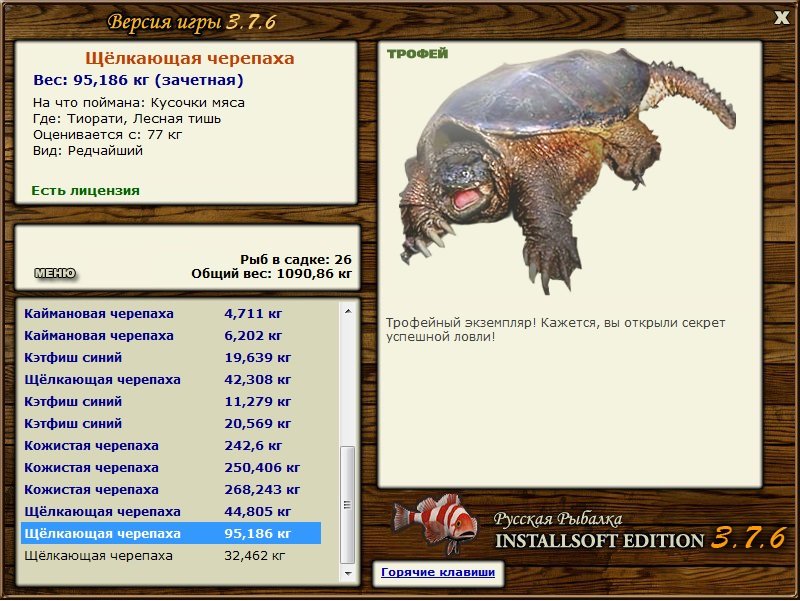Select Кожистая черепаха 250,406 кг entry
This screenshot has height=601, width=800.
(x=171, y=467)
